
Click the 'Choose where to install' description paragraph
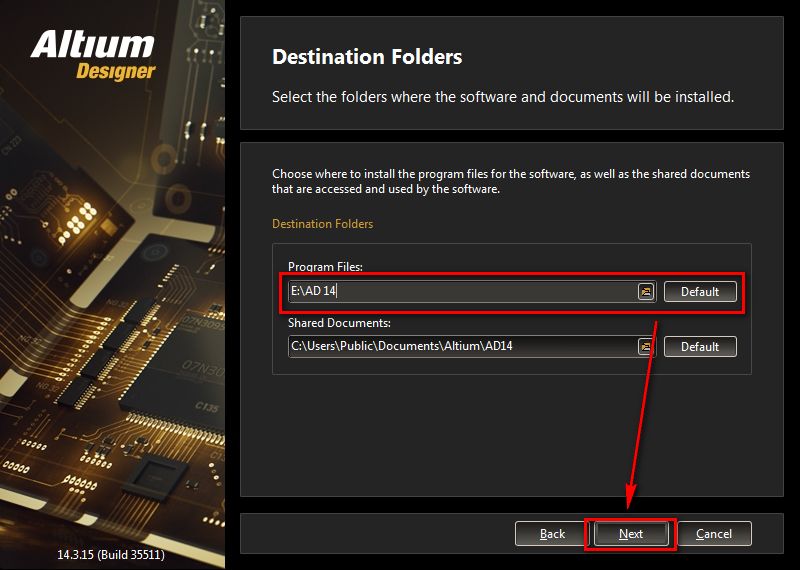(511, 181)
